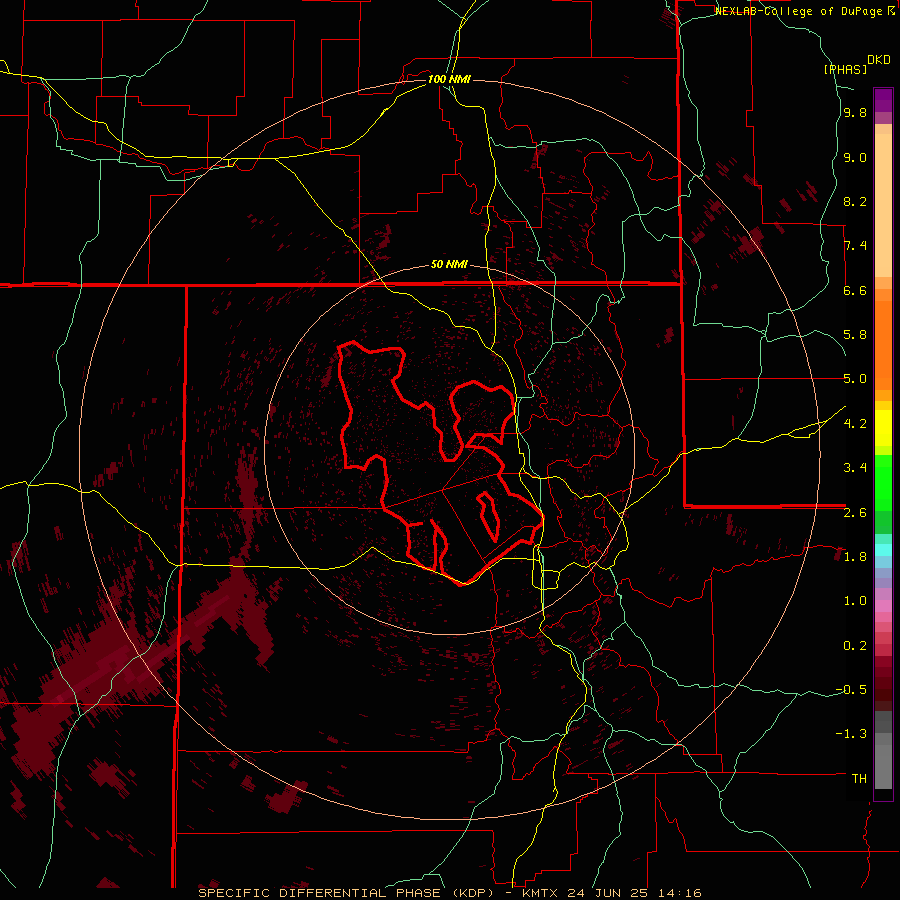Click the 8.2 legend value

click(855, 201)
